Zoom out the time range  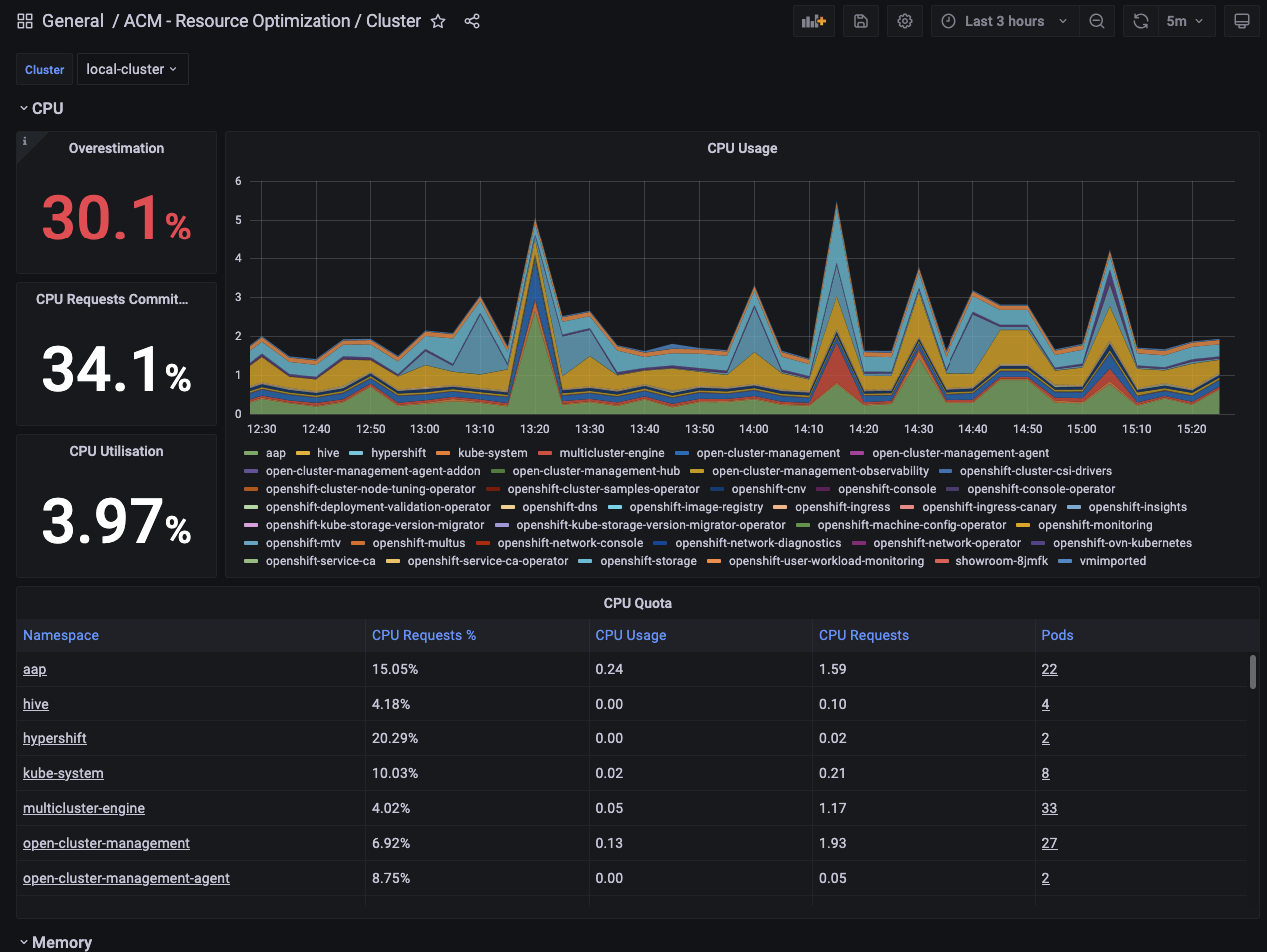[x=1097, y=21]
